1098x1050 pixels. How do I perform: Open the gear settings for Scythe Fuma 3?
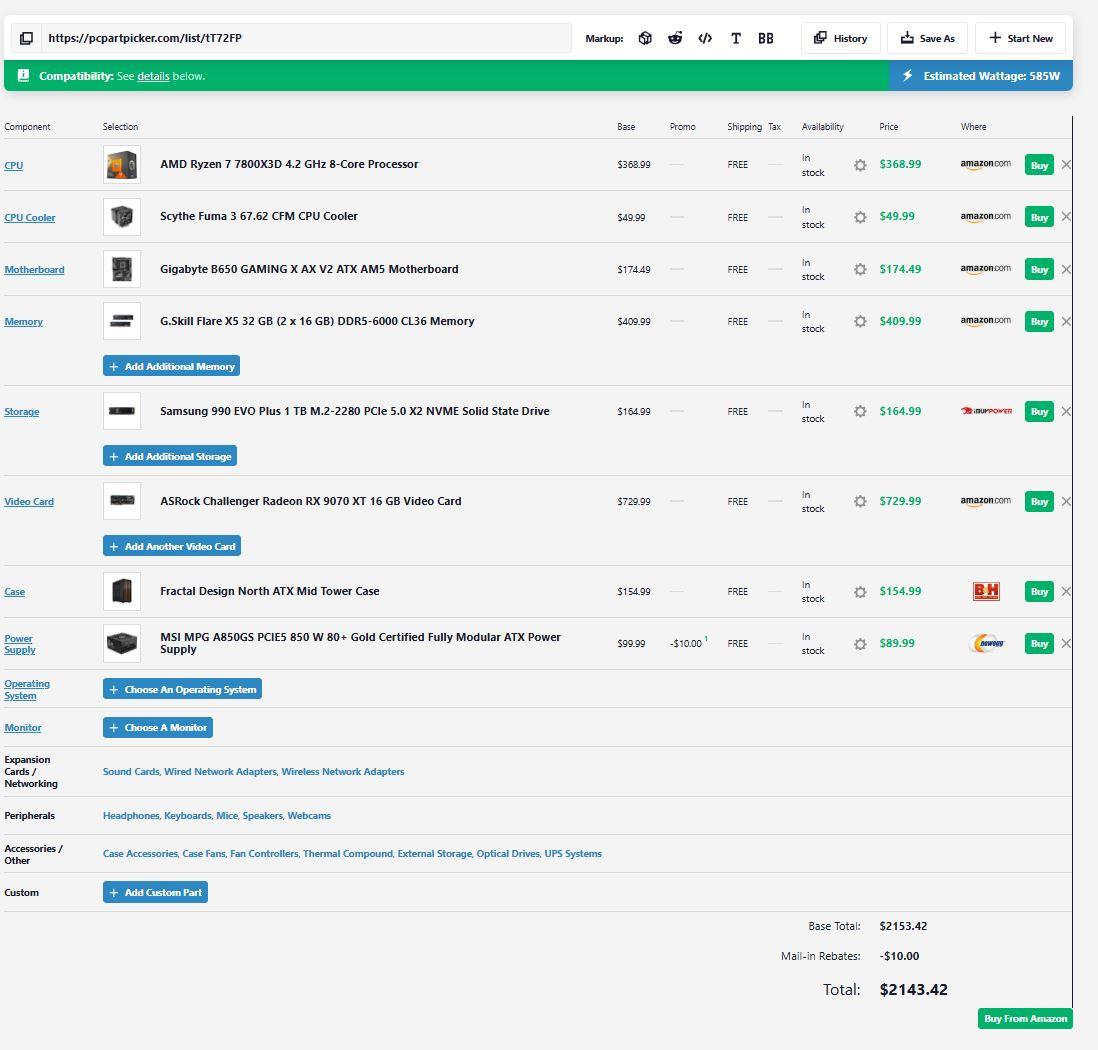coord(860,217)
